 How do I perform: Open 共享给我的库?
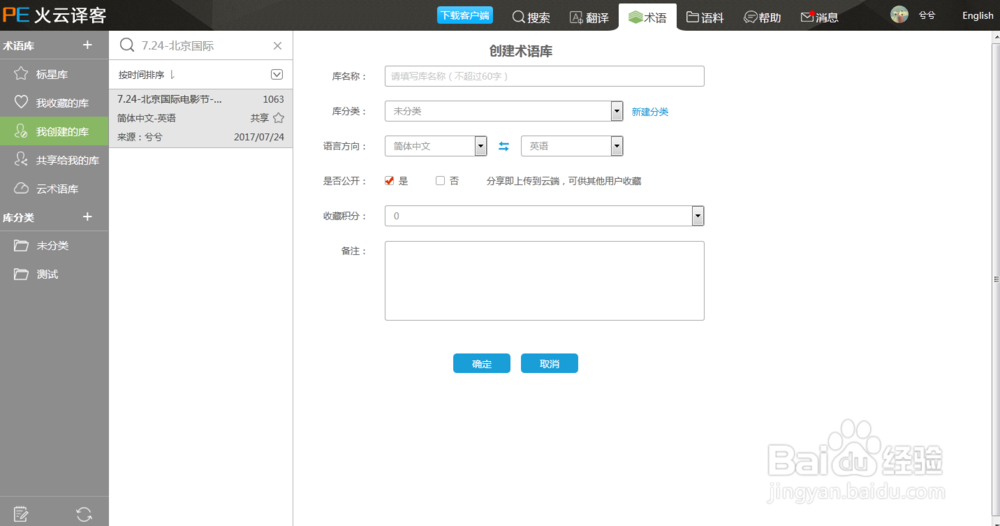click(x=54, y=160)
